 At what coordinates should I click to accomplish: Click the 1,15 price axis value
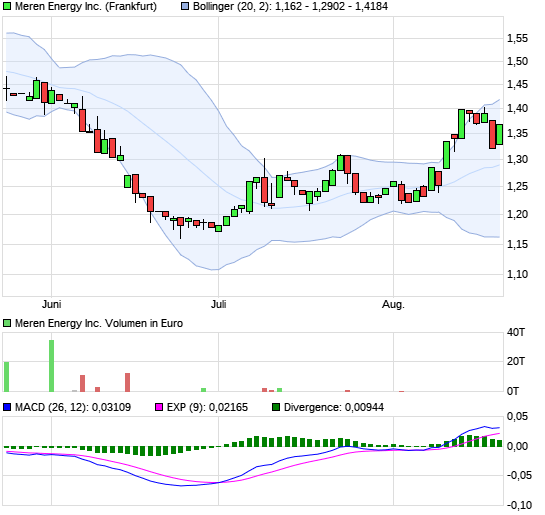[x=517, y=244]
